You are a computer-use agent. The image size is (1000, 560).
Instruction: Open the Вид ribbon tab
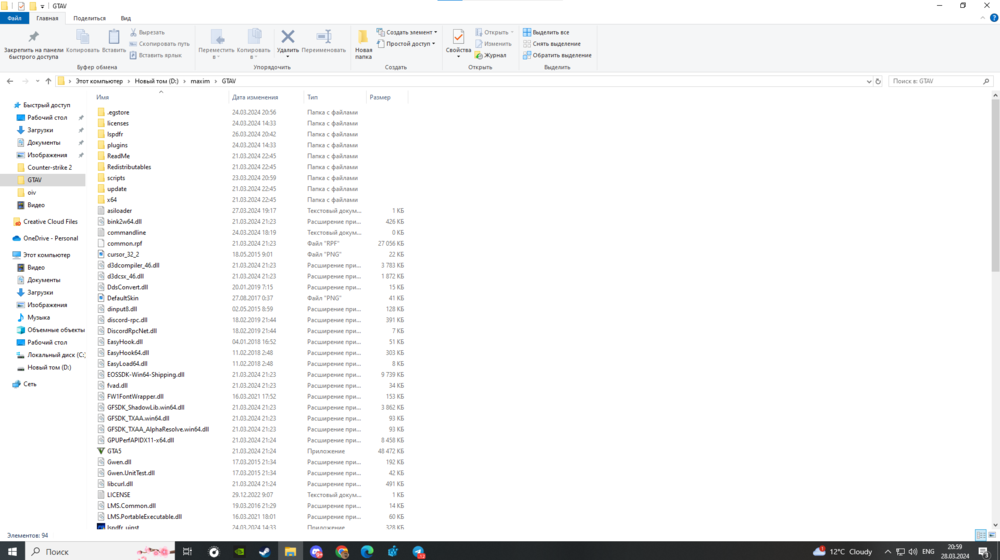point(126,18)
